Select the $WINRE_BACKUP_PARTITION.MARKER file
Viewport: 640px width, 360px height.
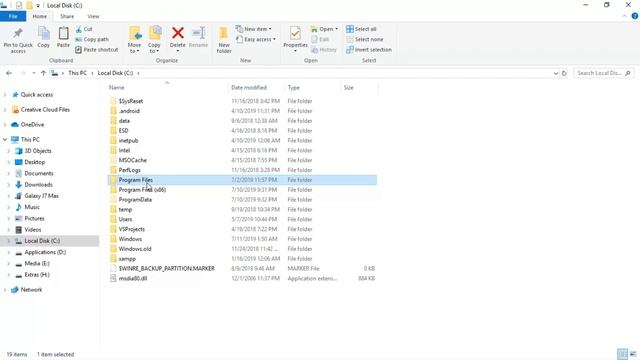[242, 269]
